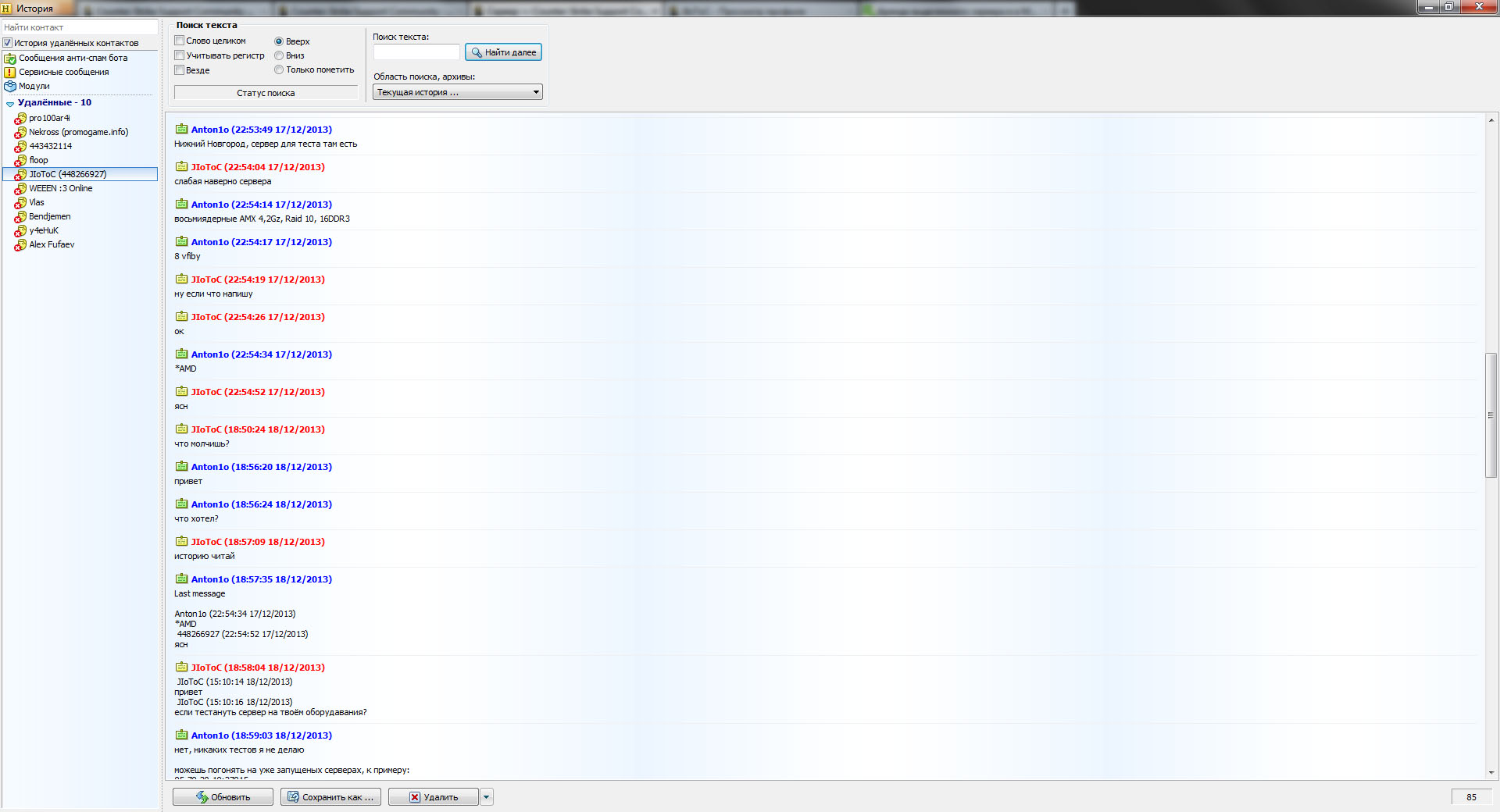The height and width of the screenshot is (812, 1500).
Task: Click 'Найти далее' search button
Action: coord(503,52)
